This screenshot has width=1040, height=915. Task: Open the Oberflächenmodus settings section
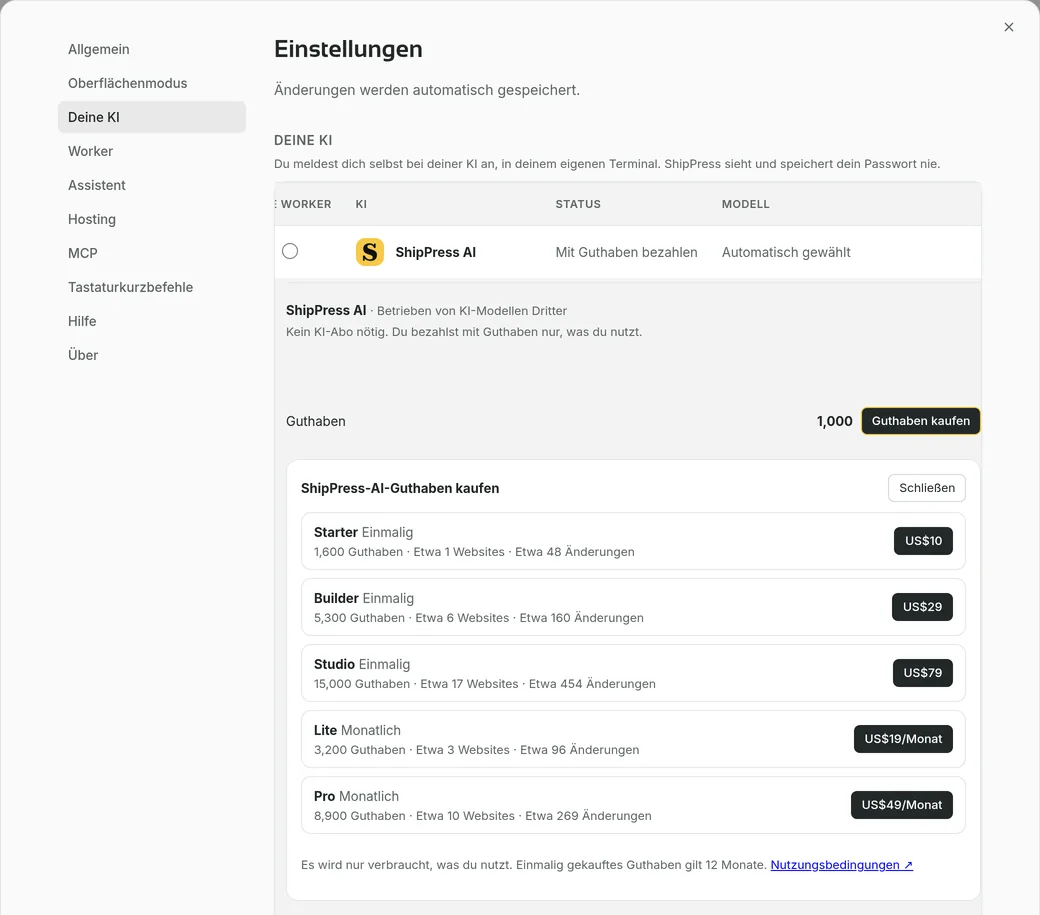(152, 83)
